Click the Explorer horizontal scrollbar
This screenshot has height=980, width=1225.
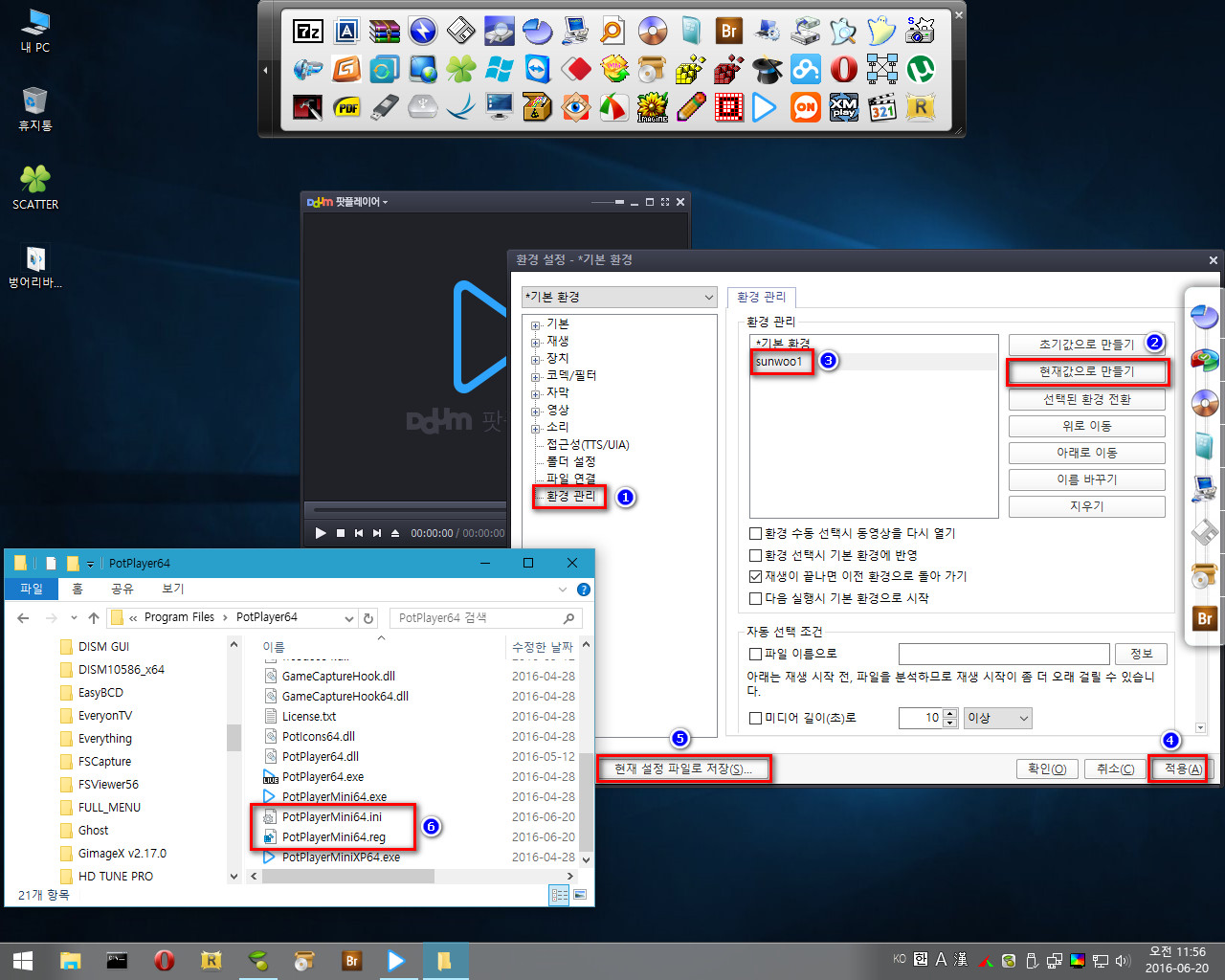(348, 876)
